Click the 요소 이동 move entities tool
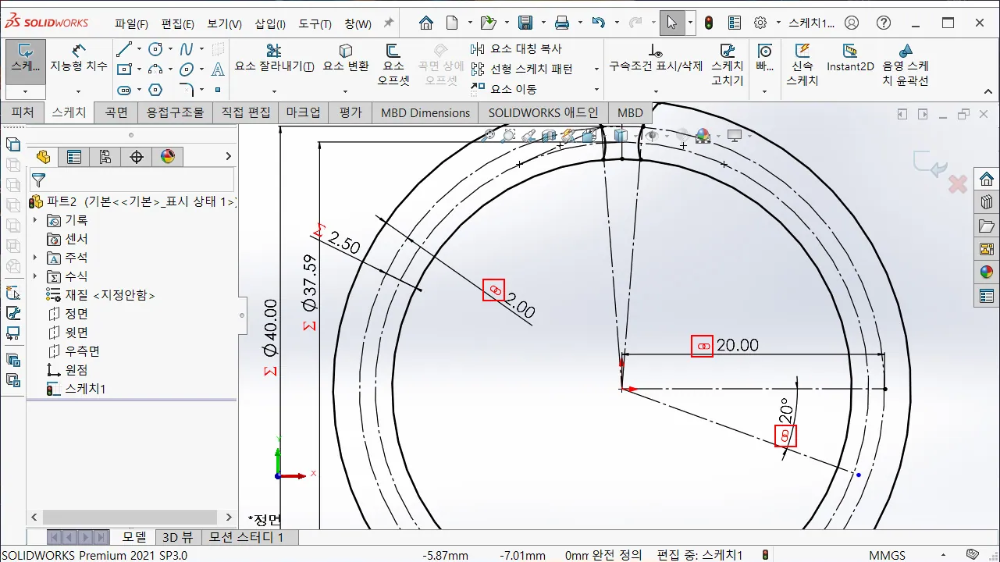Screen dimensions: 1000x562 [x=504, y=89]
